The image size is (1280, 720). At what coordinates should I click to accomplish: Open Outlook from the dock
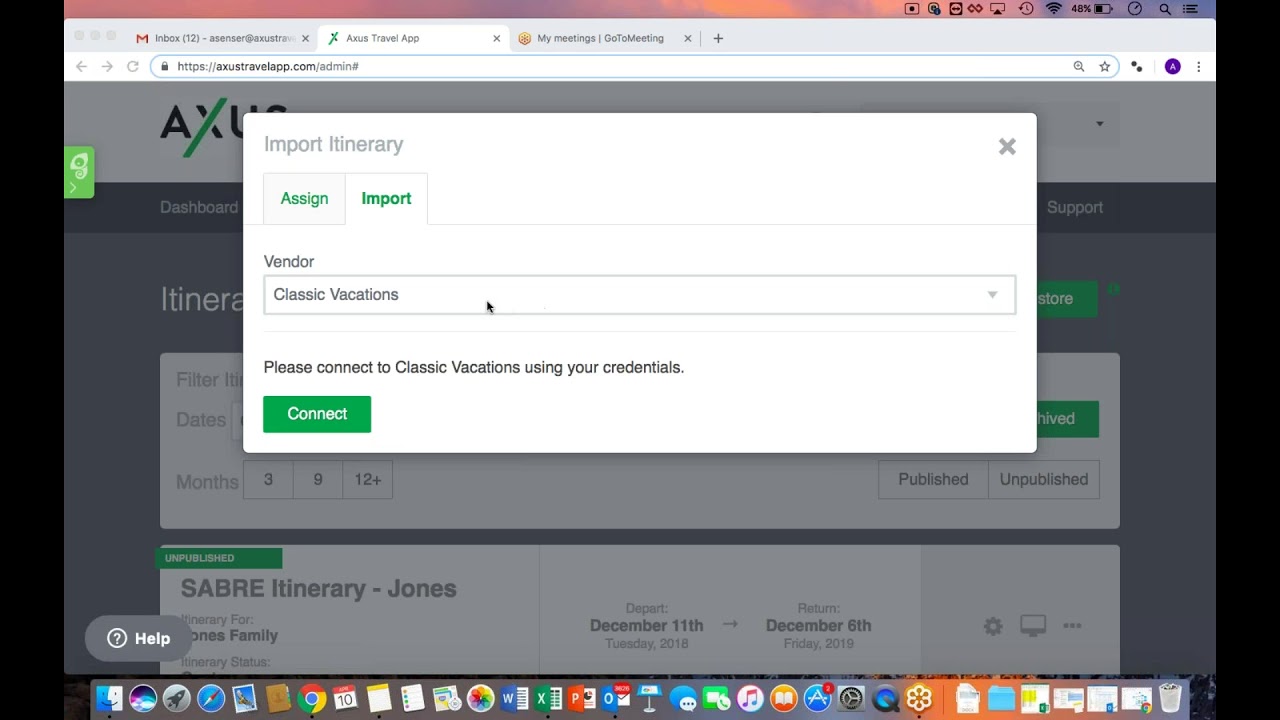616,698
